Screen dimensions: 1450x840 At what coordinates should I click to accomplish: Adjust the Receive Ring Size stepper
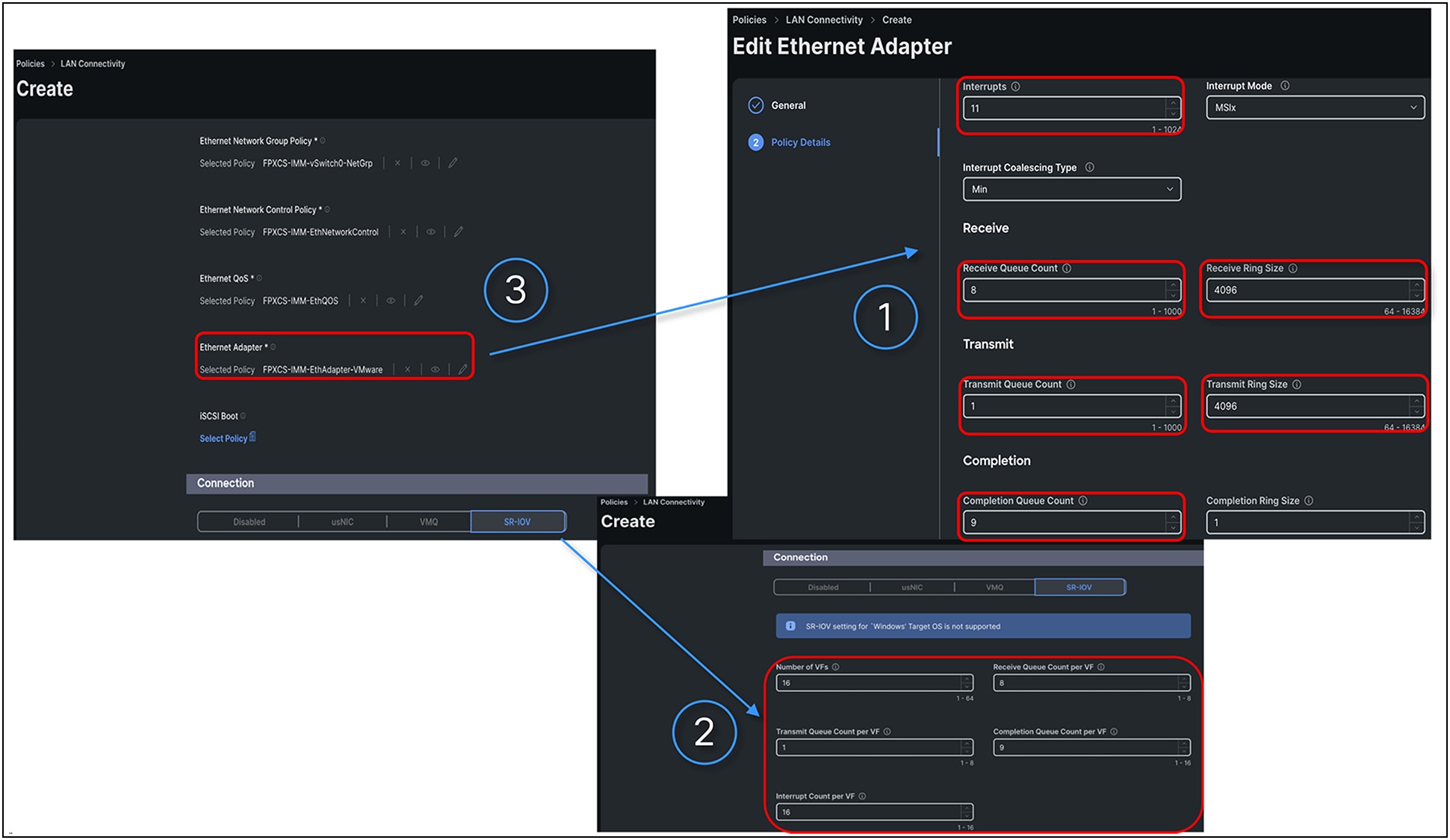(x=1416, y=290)
